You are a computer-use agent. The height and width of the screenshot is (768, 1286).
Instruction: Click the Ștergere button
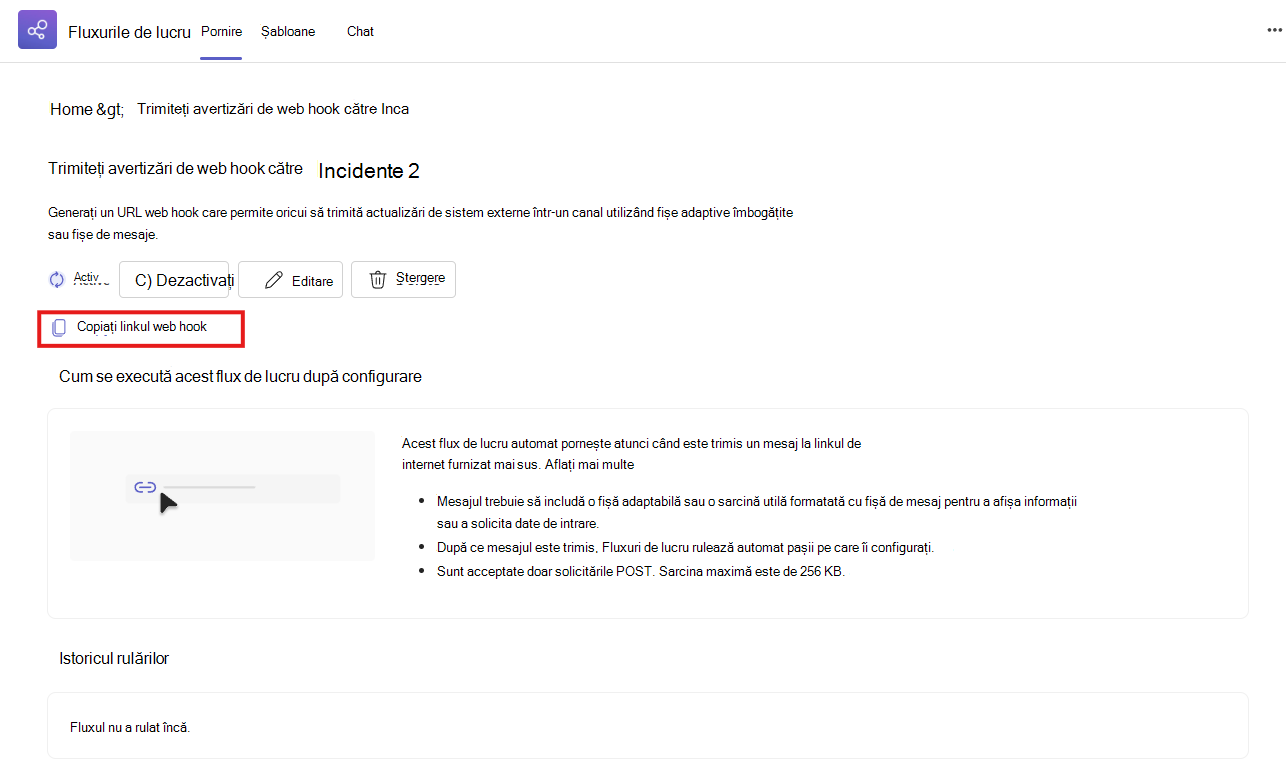tap(403, 280)
